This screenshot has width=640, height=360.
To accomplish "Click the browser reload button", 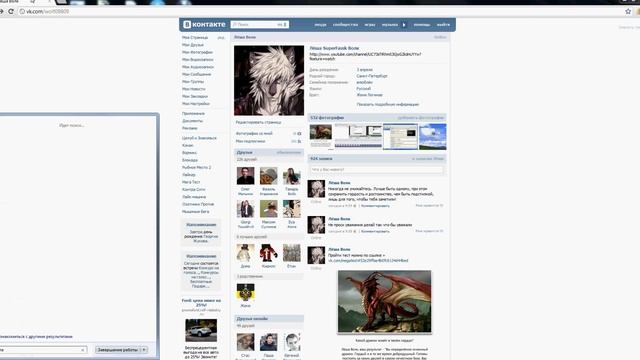I will pyautogui.click(x=11, y=11).
